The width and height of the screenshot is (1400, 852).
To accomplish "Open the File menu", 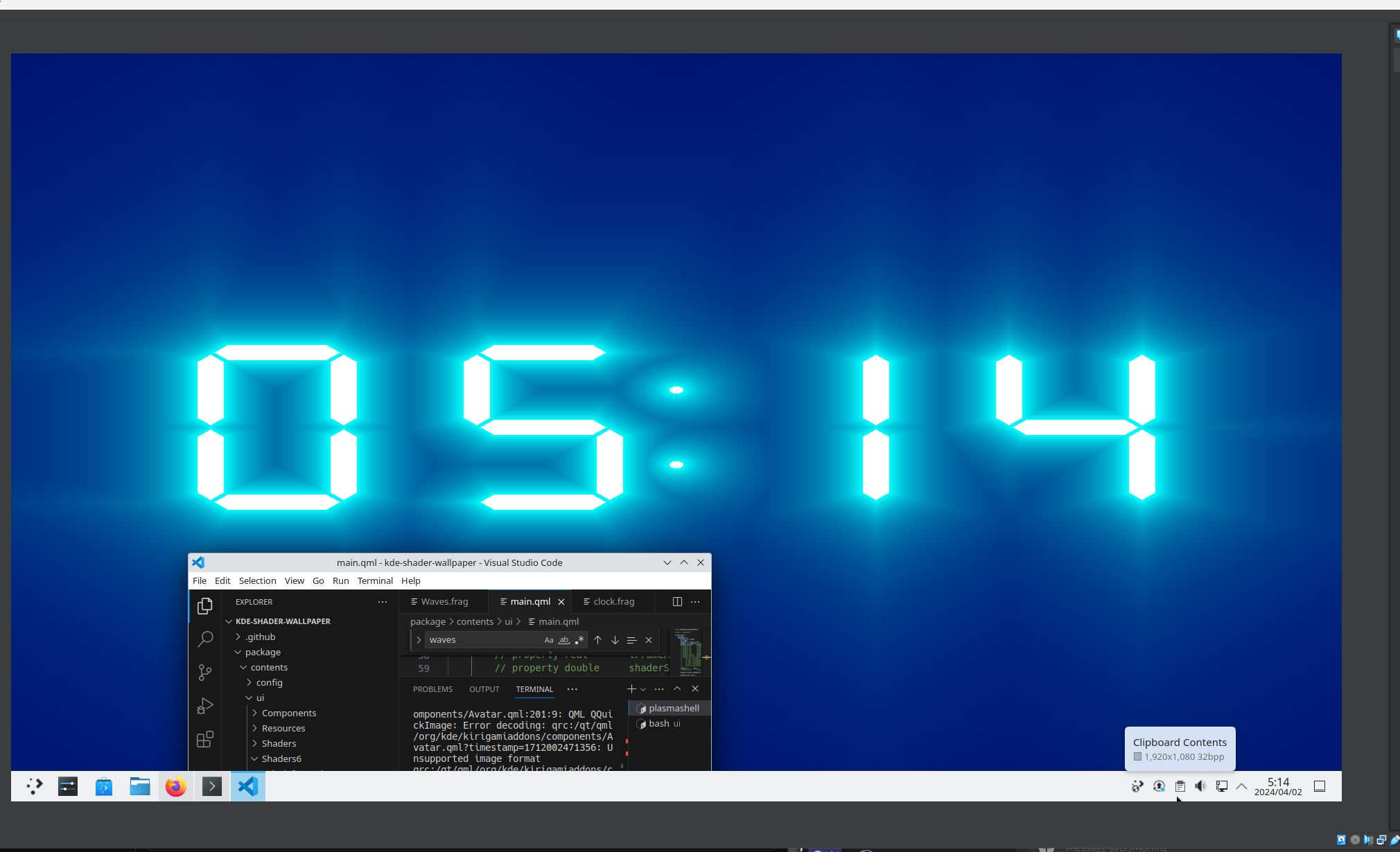I will [x=200, y=581].
